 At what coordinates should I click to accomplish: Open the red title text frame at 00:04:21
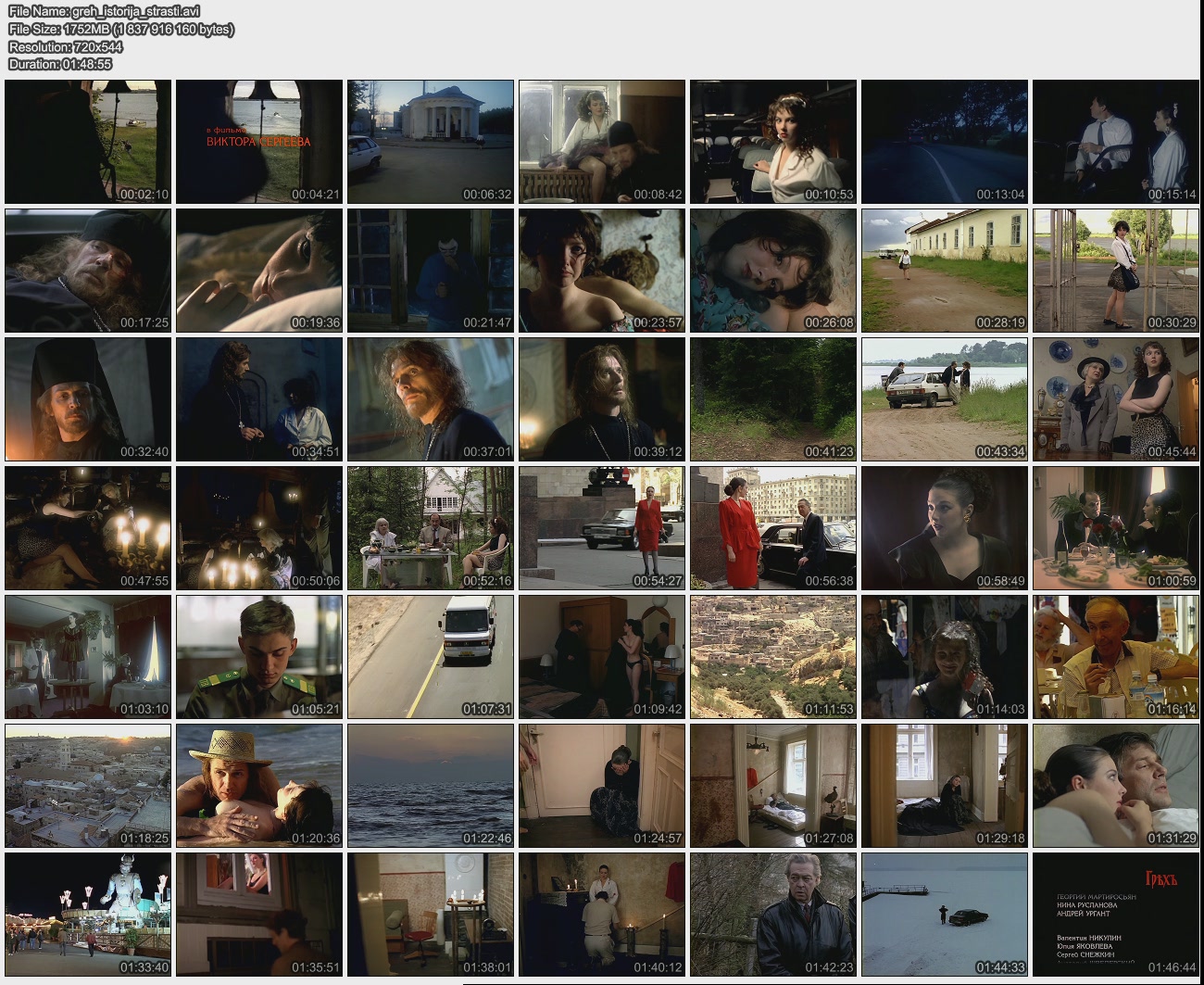coord(259,141)
